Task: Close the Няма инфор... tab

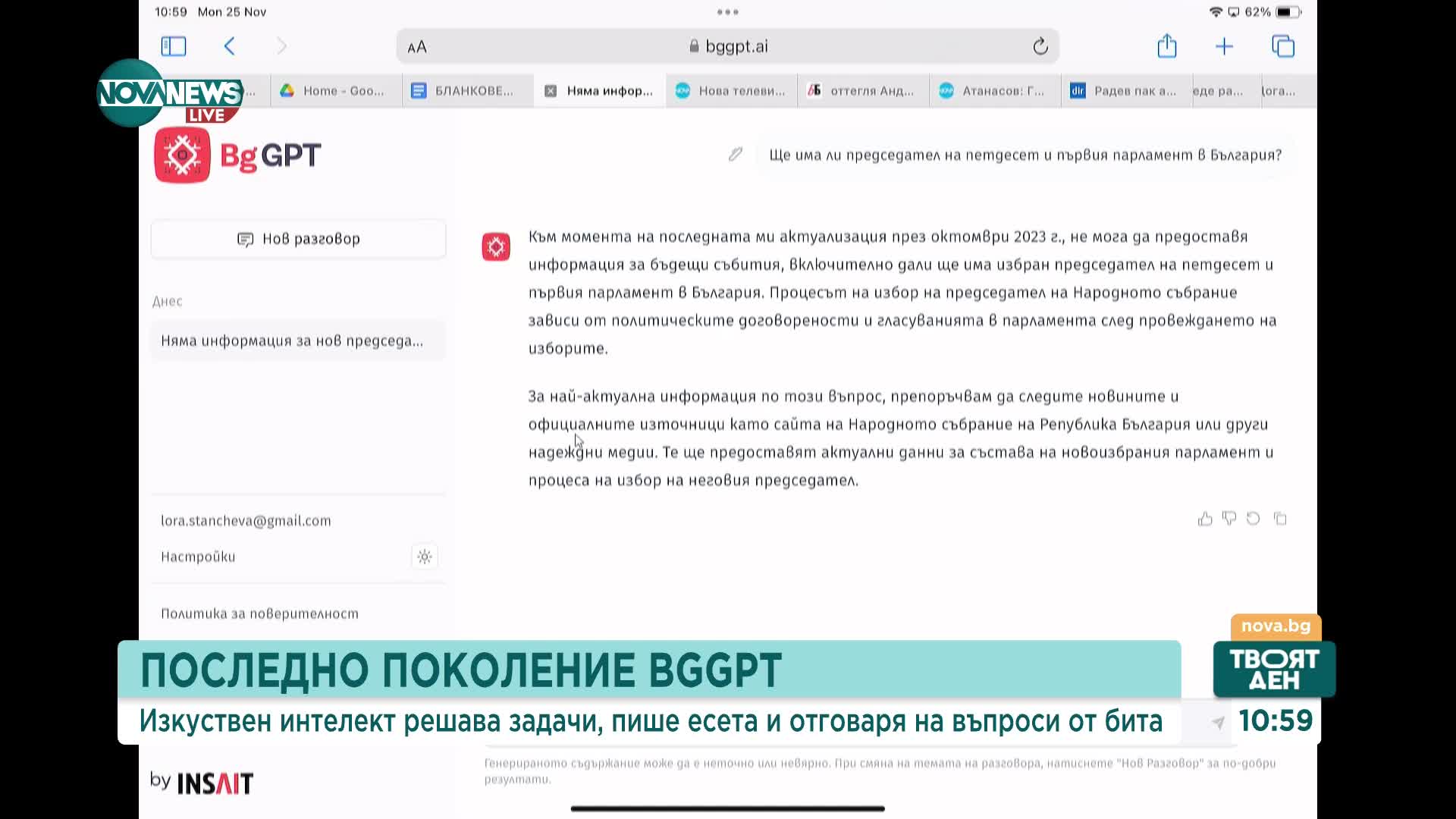Action: point(551,91)
